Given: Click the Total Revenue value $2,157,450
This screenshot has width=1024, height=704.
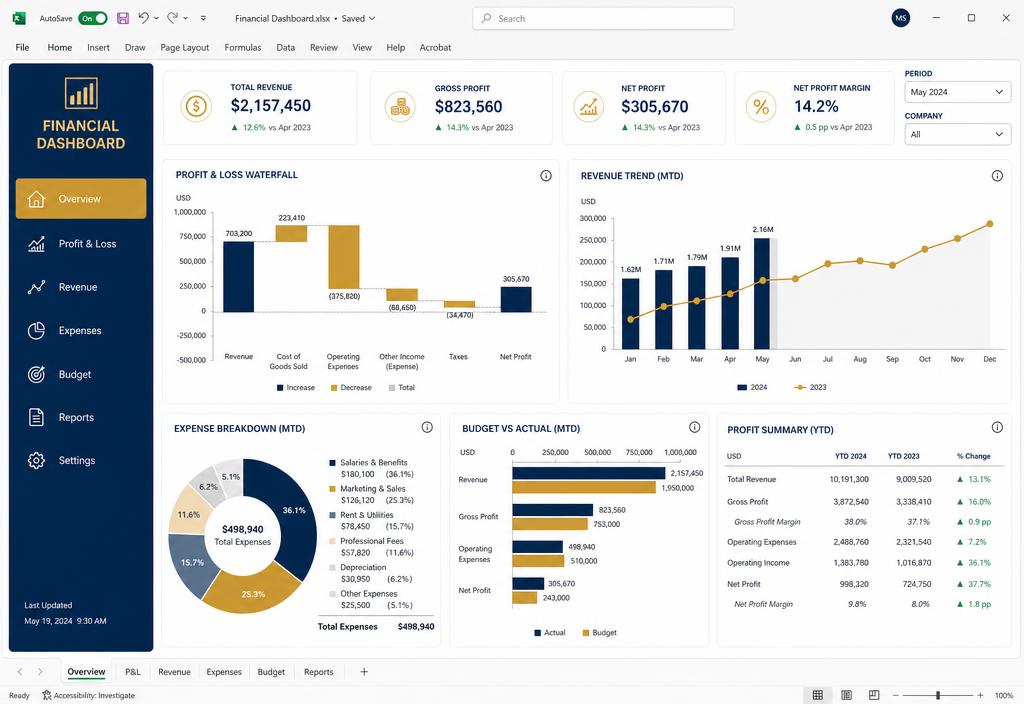Looking at the screenshot, I should 270,105.
